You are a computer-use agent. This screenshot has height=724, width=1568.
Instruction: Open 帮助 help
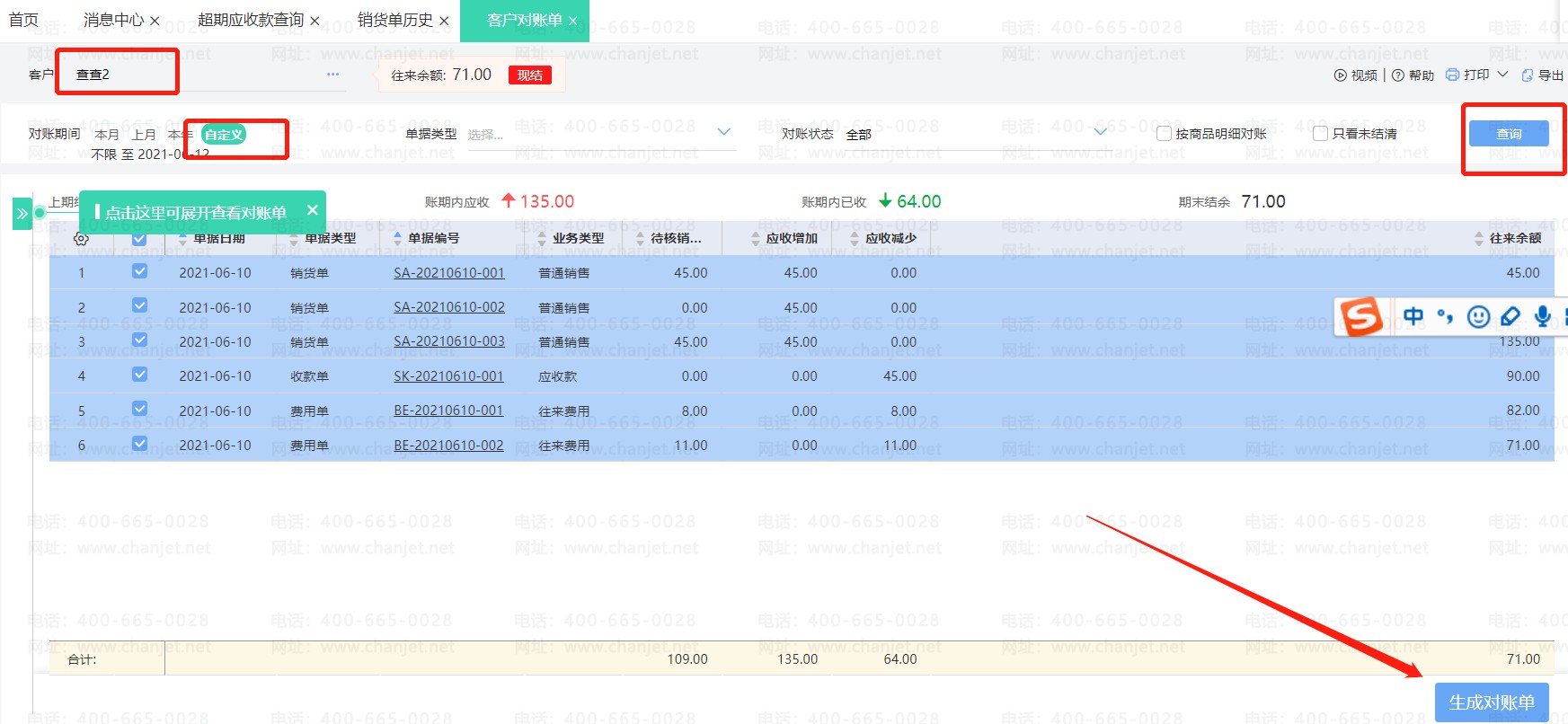[1413, 75]
